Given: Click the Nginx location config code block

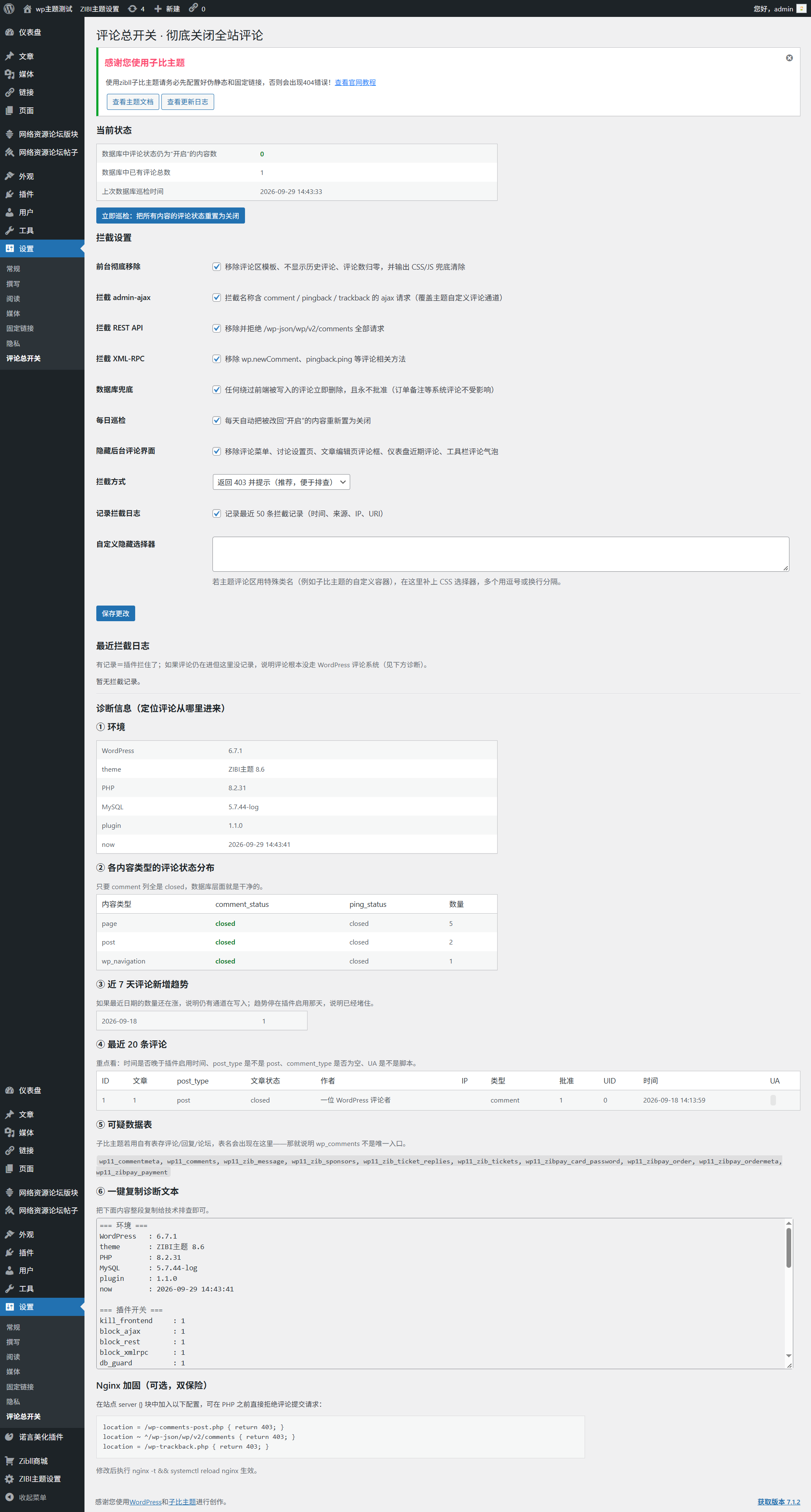Looking at the screenshot, I should pyautogui.click(x=340, y=1437).
